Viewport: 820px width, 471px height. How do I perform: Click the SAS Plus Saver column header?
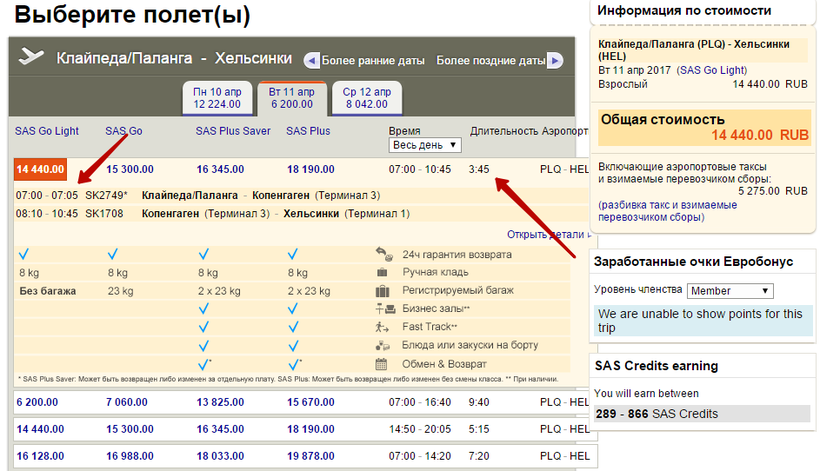(x=231, y=131)
